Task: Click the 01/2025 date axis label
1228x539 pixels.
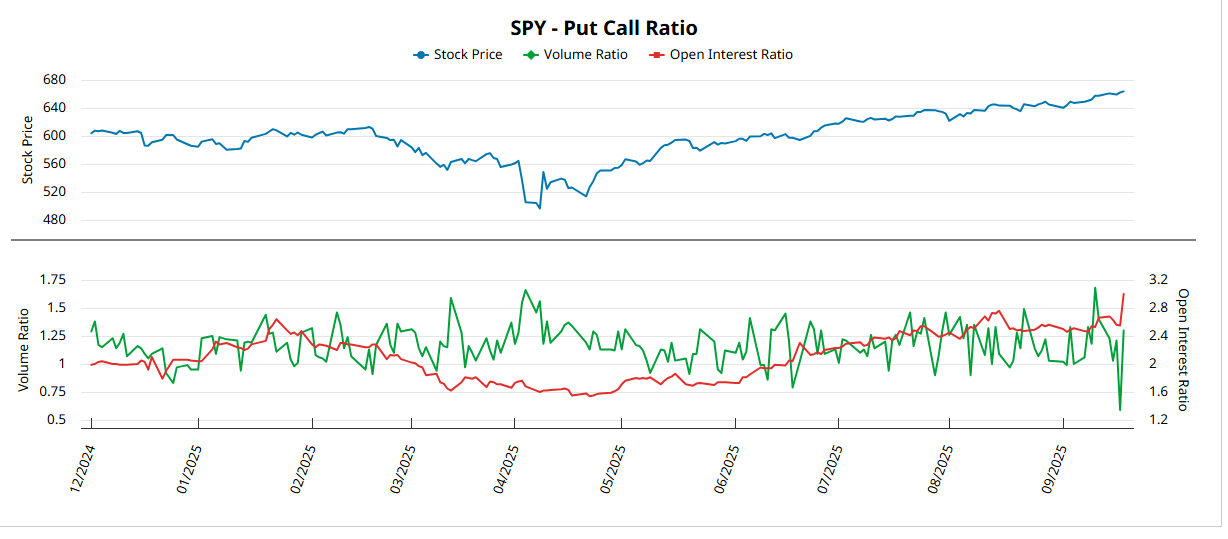Action: 188,469
